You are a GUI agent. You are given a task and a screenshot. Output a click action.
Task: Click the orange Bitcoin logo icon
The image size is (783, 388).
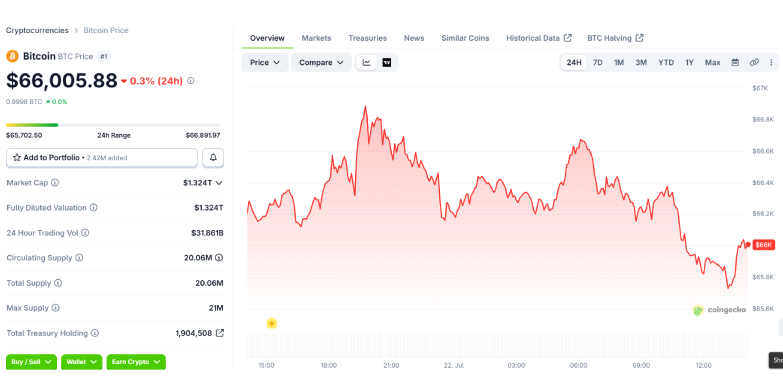(12, 56)
